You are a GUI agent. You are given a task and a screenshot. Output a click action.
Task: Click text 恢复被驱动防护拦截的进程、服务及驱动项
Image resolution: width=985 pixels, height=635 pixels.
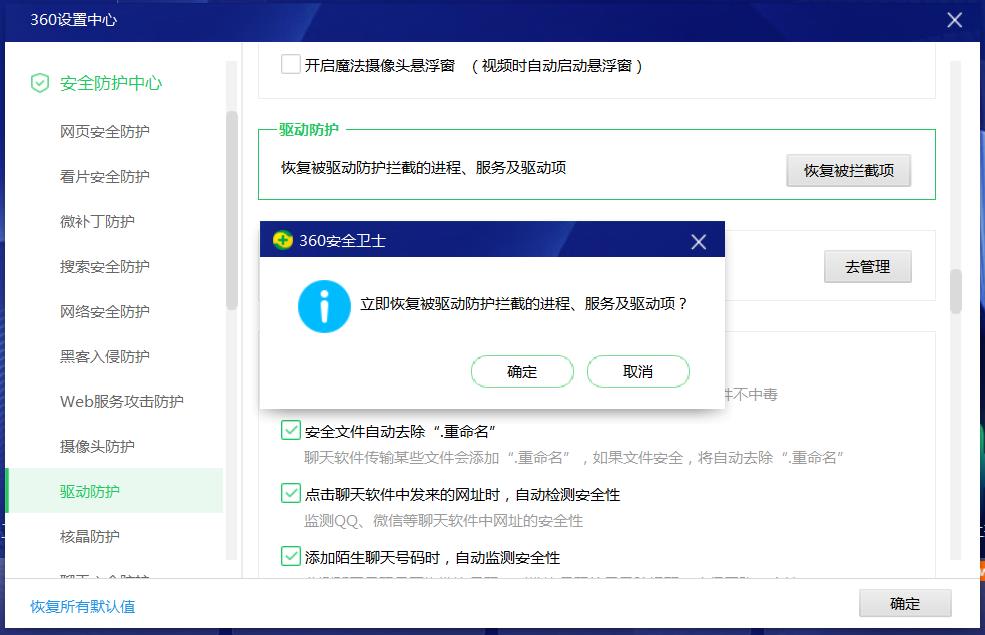pos(423,168)
